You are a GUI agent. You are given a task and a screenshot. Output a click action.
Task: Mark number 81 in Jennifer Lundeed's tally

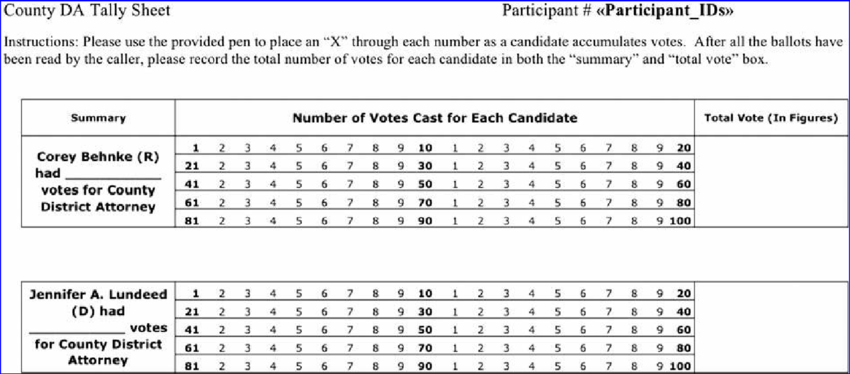tap(192, 366)
